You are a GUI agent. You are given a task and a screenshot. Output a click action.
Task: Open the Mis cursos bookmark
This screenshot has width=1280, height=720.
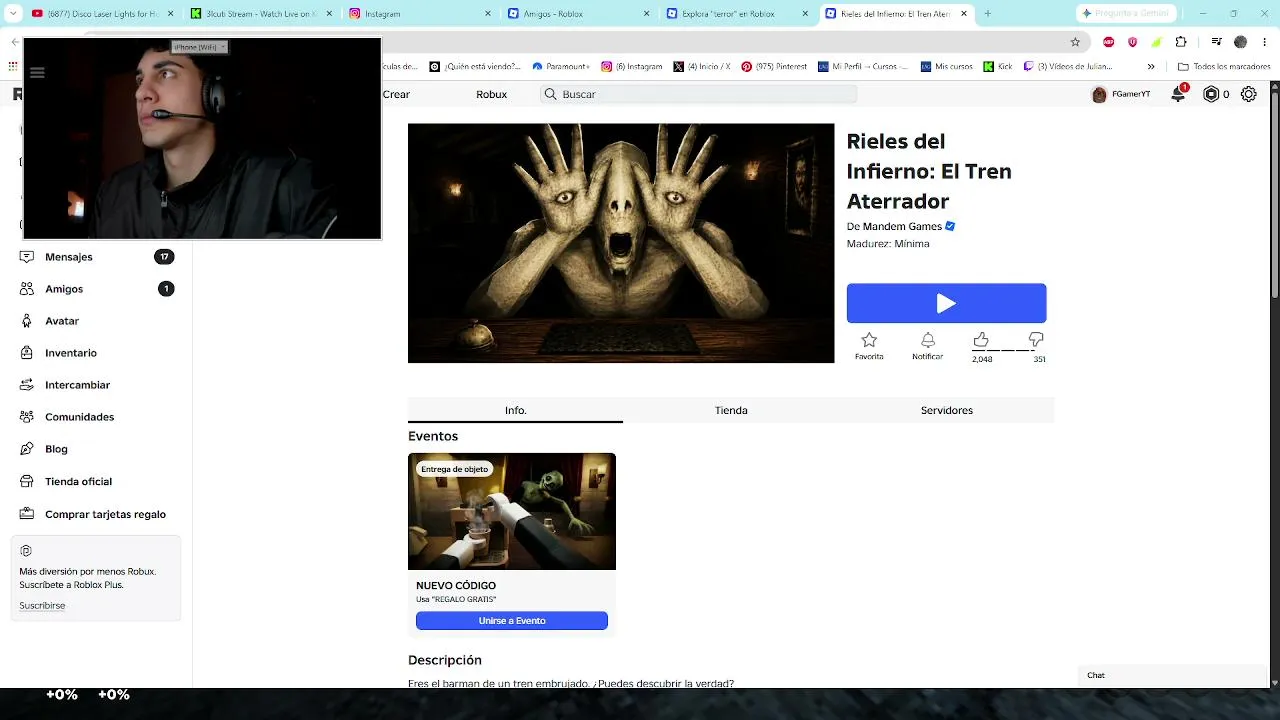click(946, 67)
